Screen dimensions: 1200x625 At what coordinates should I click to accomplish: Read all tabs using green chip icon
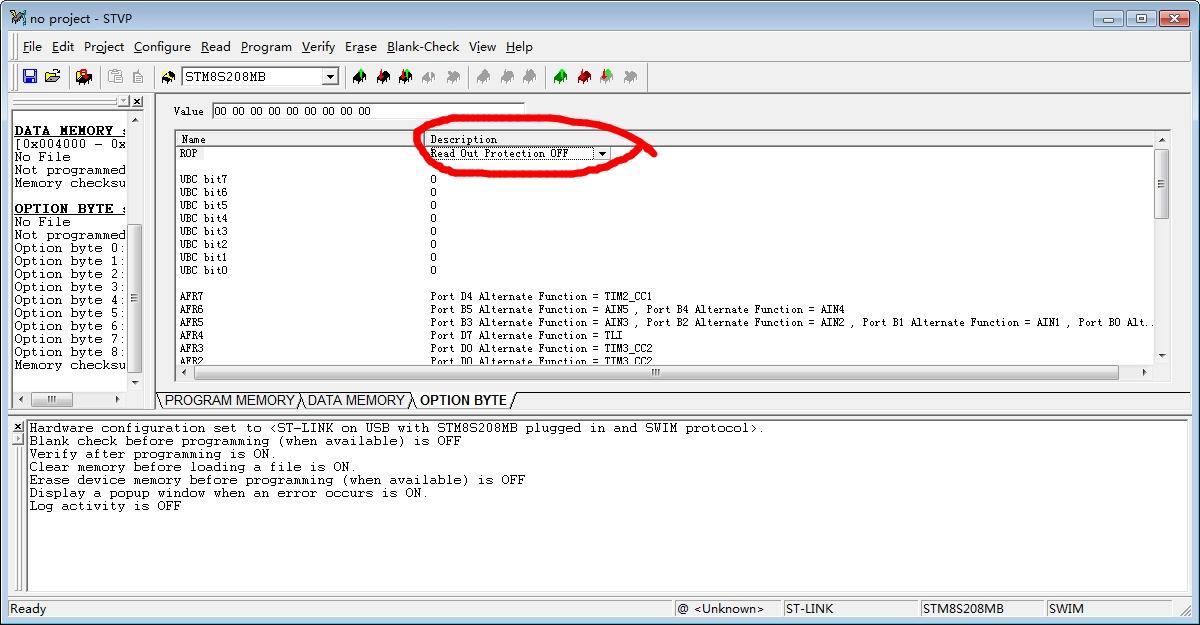[560, 76]
